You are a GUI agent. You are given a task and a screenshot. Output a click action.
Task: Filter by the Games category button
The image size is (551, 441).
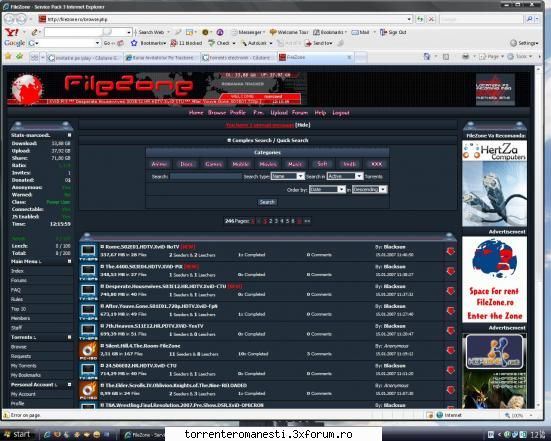click(x=213, y=164)
